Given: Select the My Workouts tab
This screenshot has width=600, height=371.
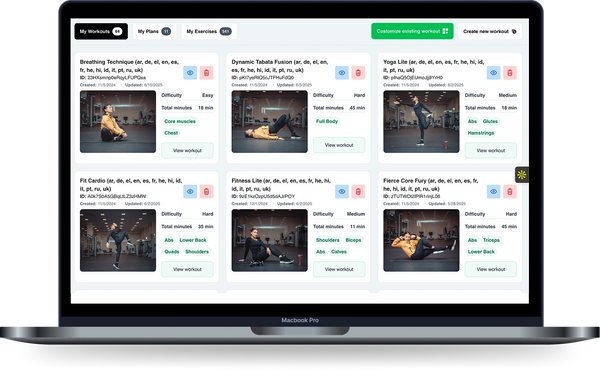Looking at the screenshot, I should pos(101,31).
